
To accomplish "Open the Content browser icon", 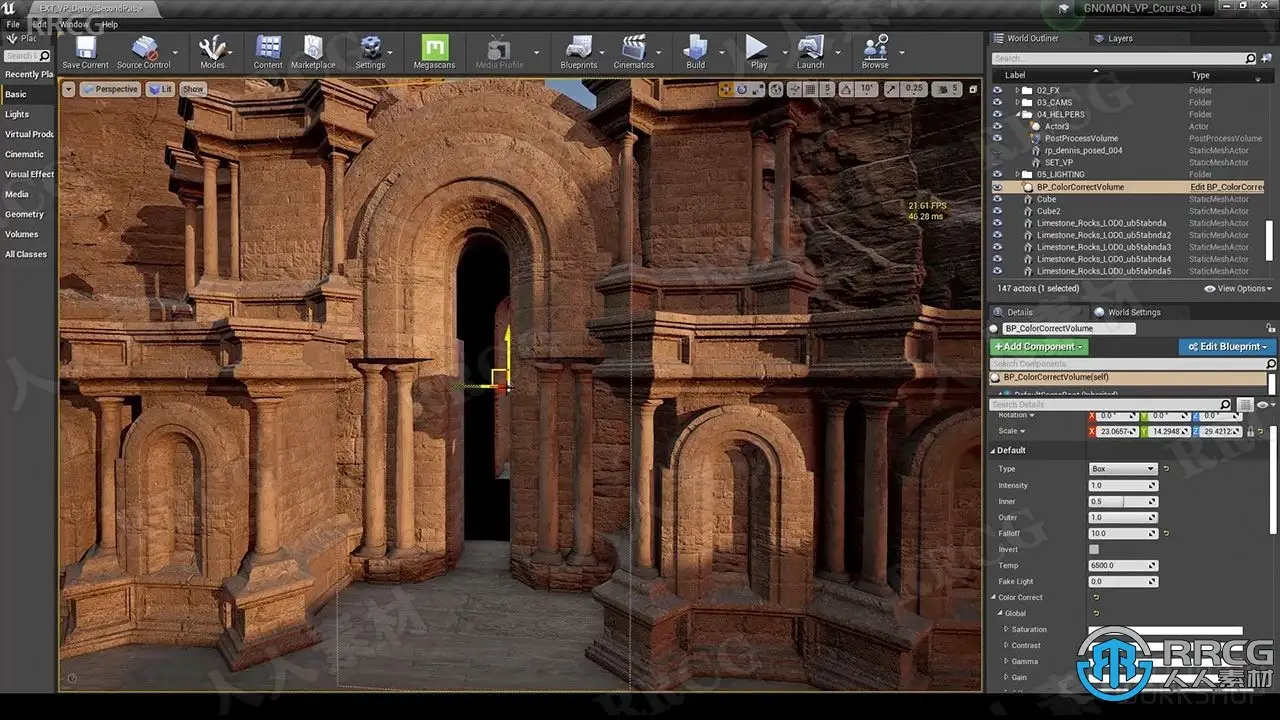I will (268, 48).
